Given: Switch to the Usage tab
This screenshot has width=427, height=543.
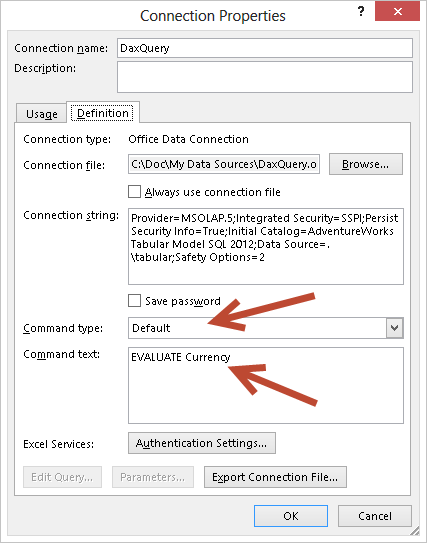Looking at the screenshot, I should pos(42,114).
